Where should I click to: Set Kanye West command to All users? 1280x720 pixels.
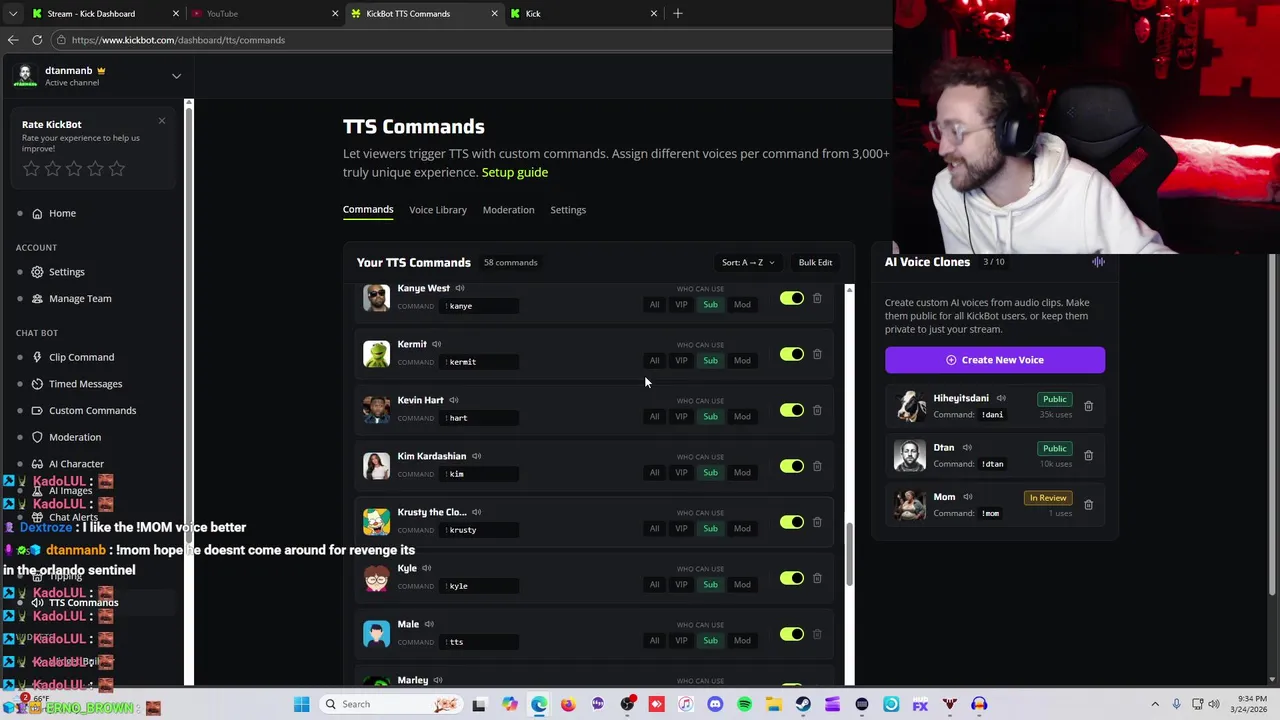tap(654, 305)
